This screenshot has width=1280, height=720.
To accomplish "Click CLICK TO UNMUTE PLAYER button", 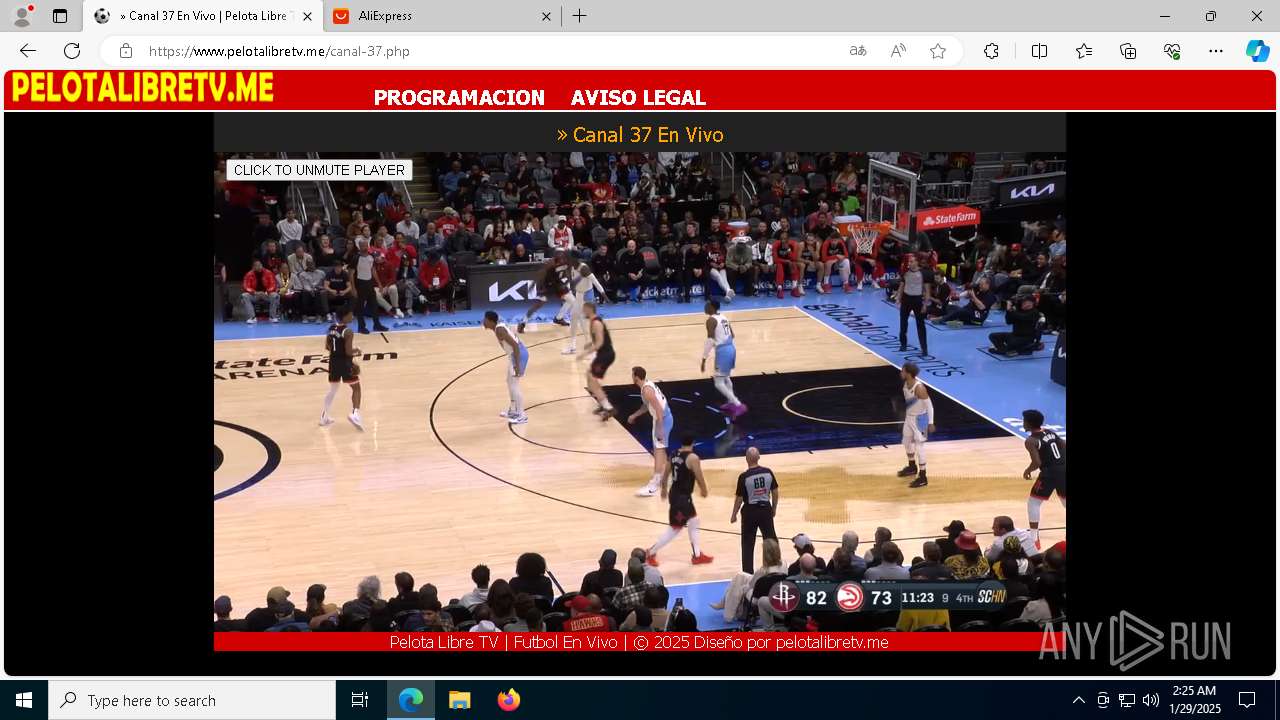I will click(319, 170).
